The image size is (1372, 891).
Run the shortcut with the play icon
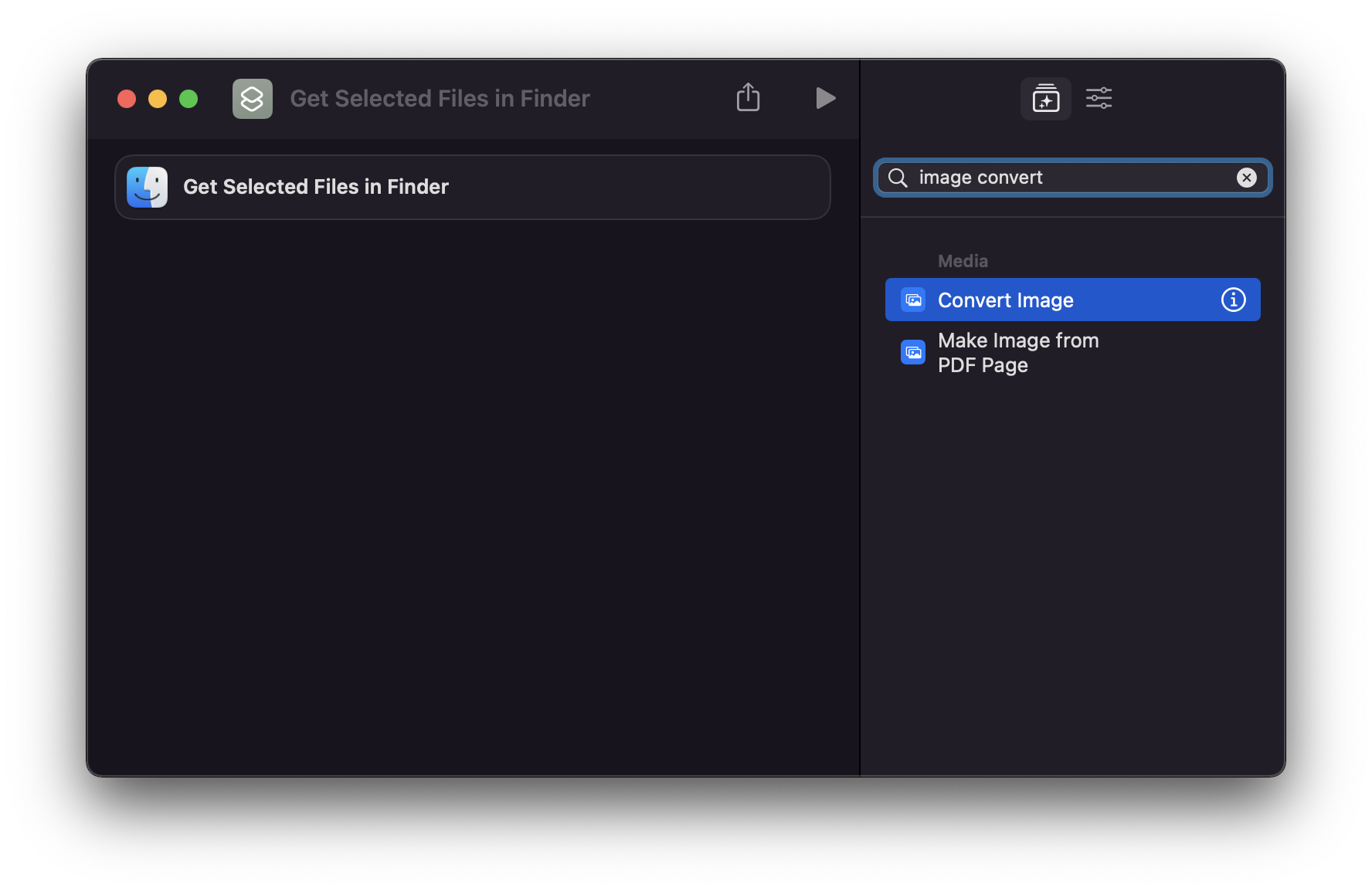[x=824, y=98]
